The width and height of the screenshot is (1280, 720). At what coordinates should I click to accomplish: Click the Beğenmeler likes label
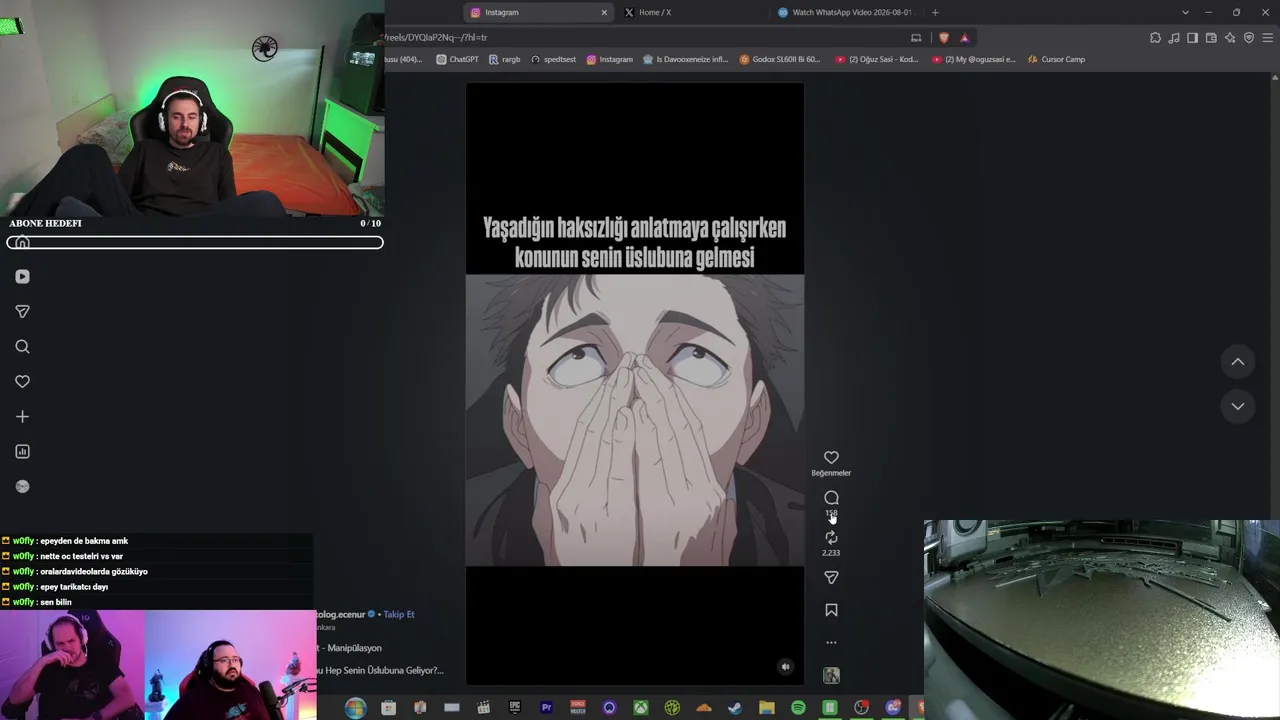(831, 473)
